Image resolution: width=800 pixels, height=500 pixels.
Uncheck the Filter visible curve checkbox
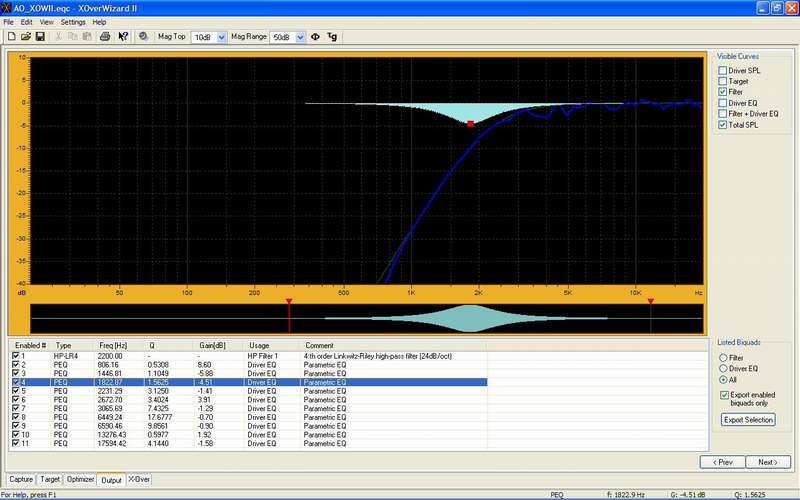pyautogui.click(x=722, y=92)
